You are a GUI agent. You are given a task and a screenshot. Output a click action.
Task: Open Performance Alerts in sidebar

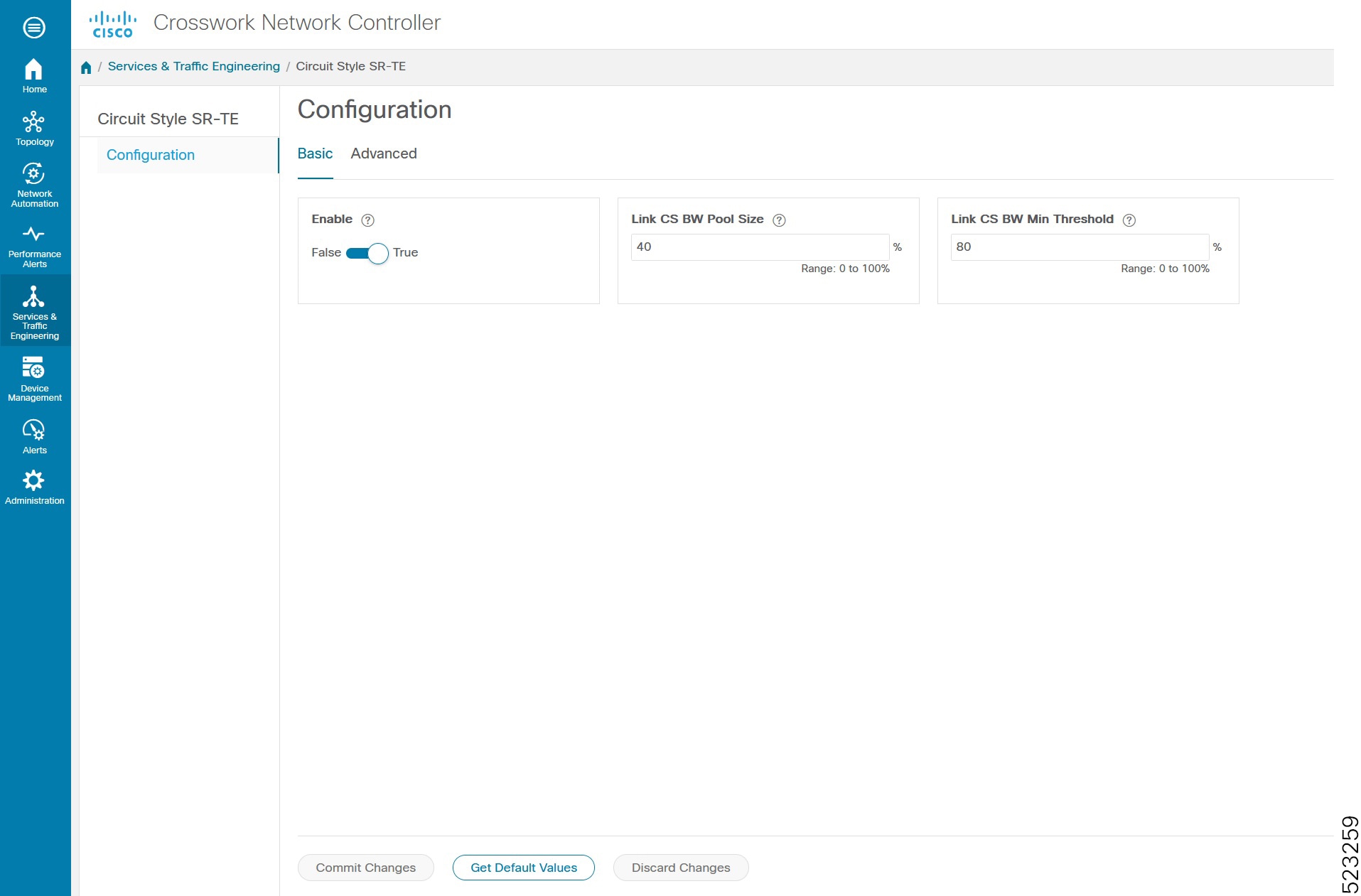34,247
